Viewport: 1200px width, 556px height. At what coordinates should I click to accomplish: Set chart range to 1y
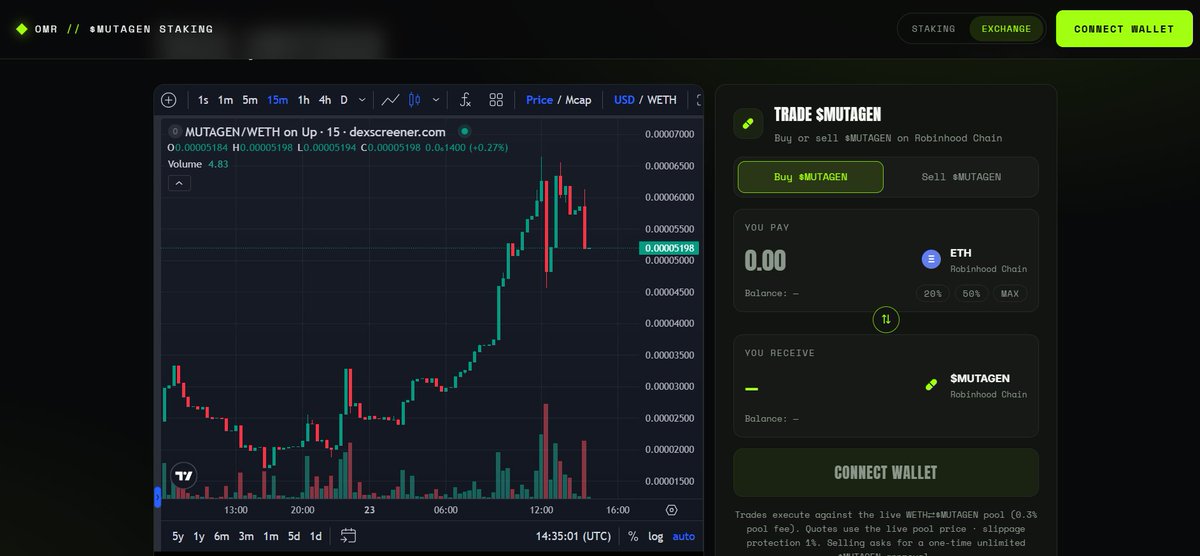click(x=199, y=536)
